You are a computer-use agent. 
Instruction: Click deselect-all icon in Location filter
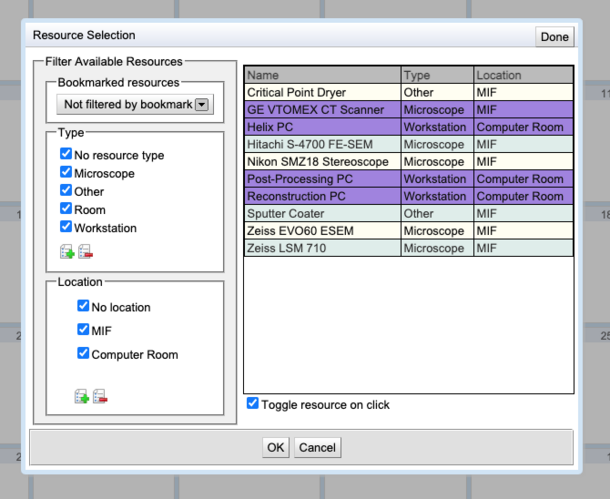(100, 396)
